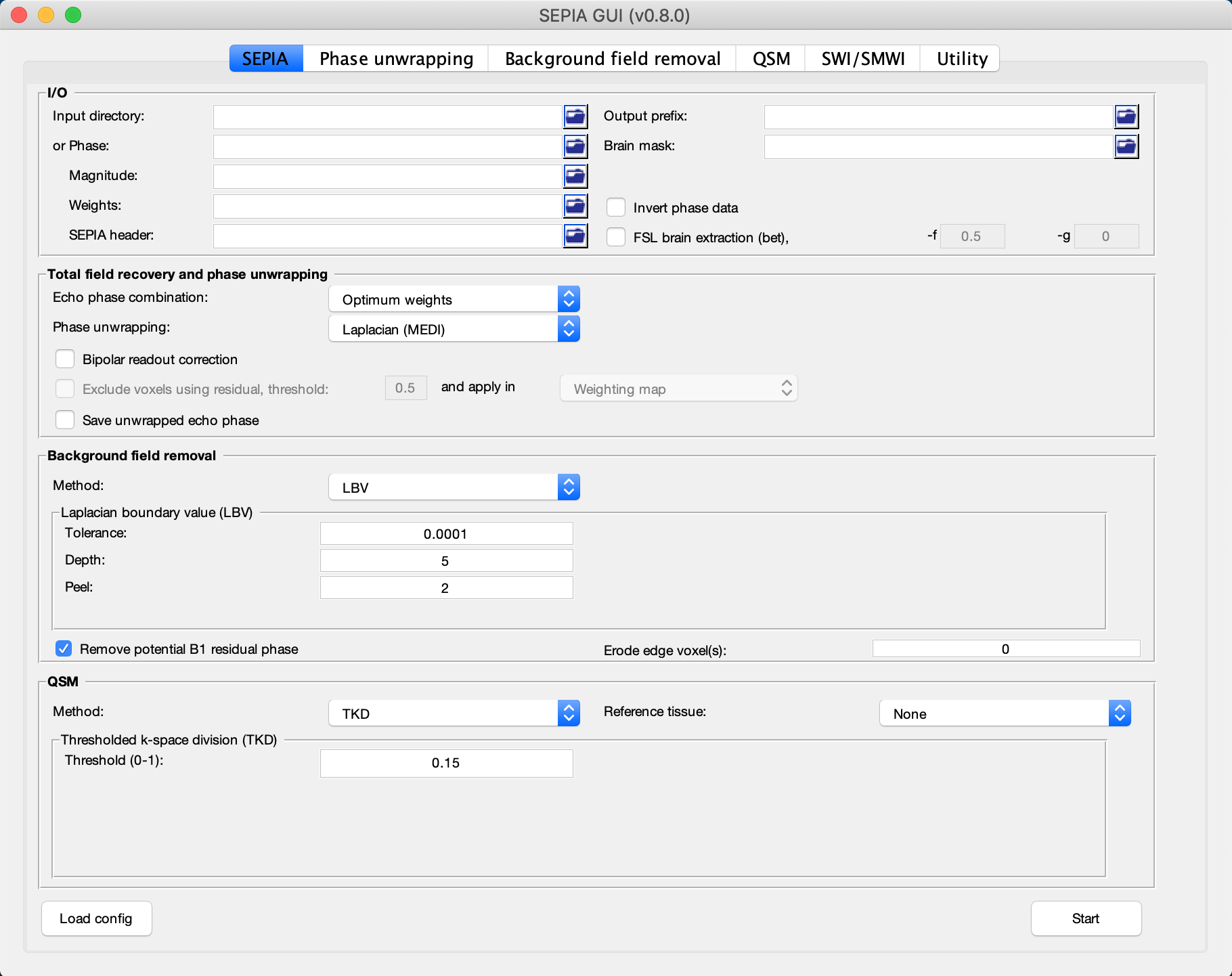This screenshot has height=976, width=1232.
Task: Enable Invert phase data option
Action: 616,207
